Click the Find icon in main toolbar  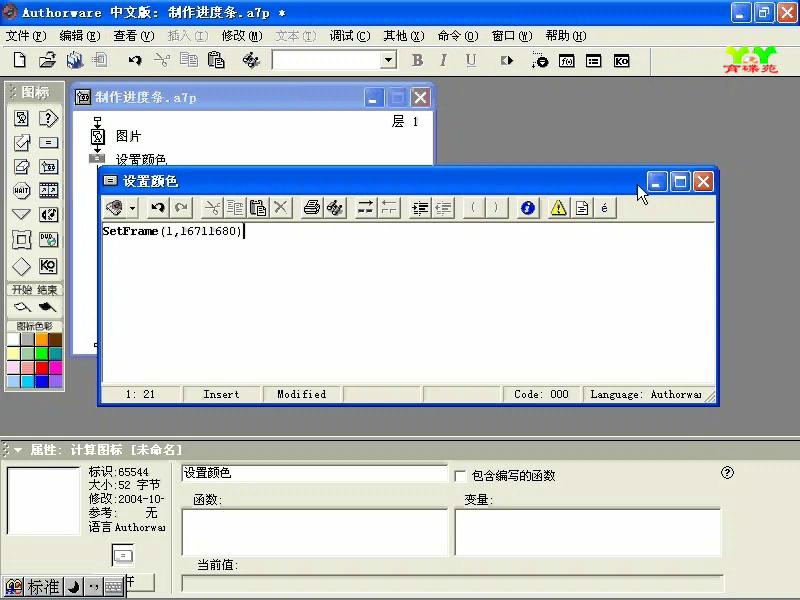251,60
